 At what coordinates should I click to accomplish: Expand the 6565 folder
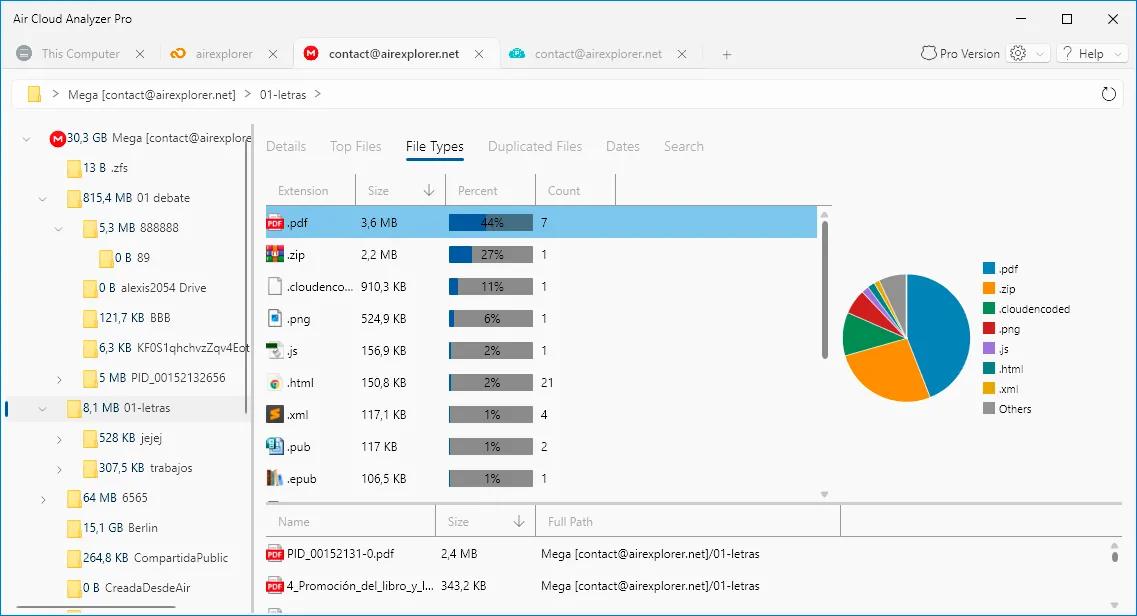[x=43, y=499]
